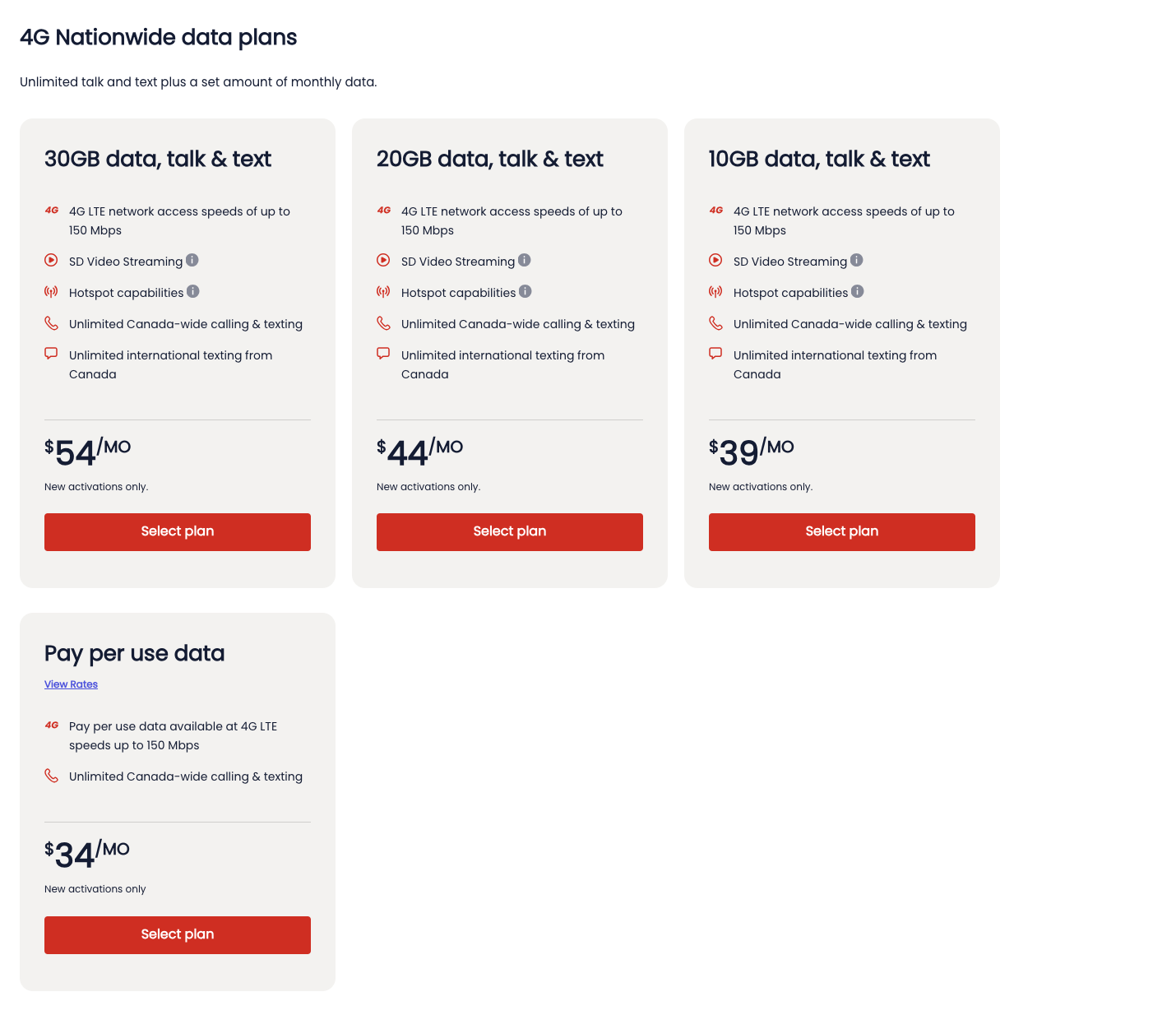Show Hotspot capabilities info for 10GB plan
The image size is (1176, 1015).
[858, 291]
